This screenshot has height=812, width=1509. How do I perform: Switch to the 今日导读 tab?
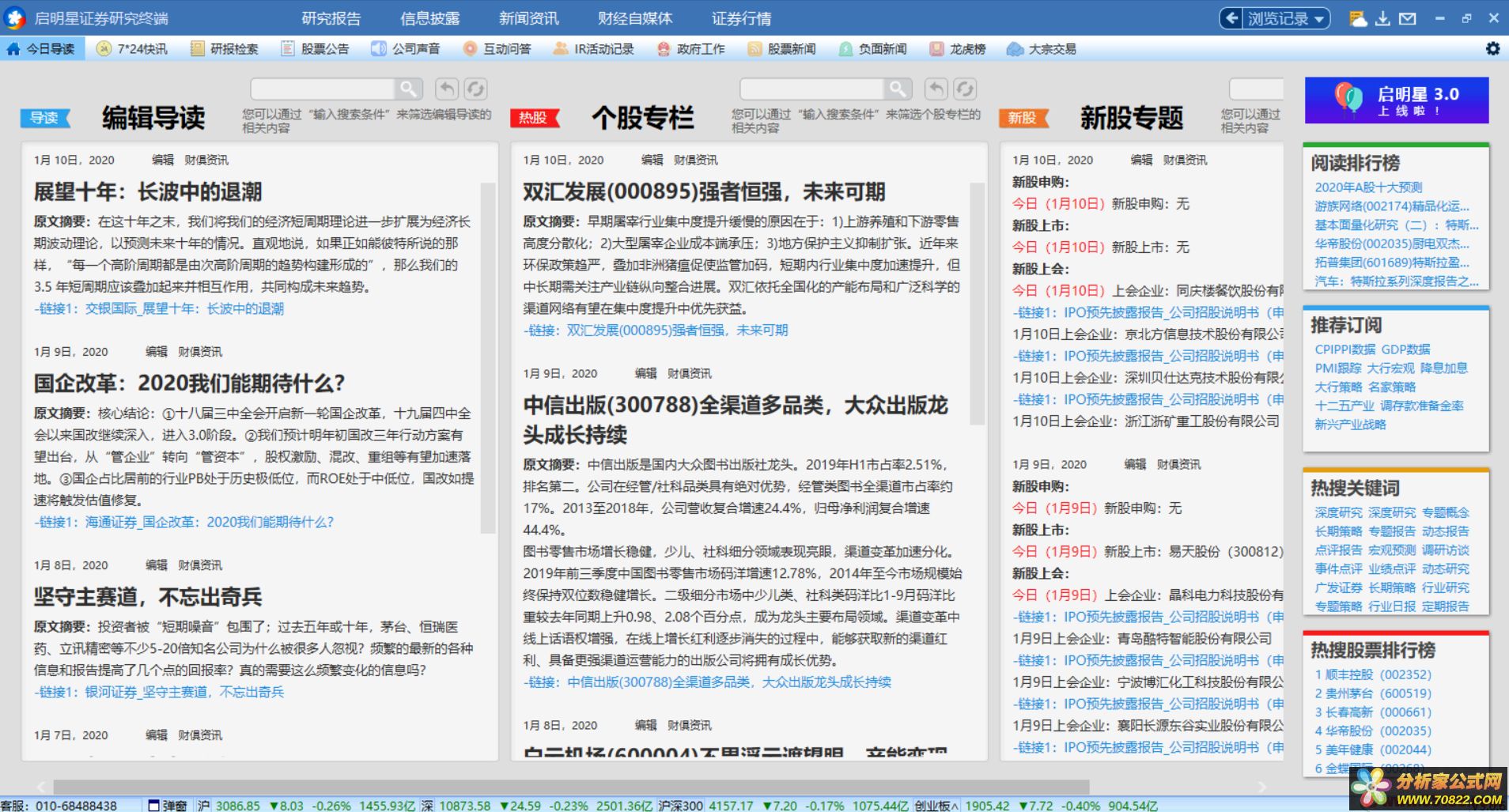pos(41,49)
